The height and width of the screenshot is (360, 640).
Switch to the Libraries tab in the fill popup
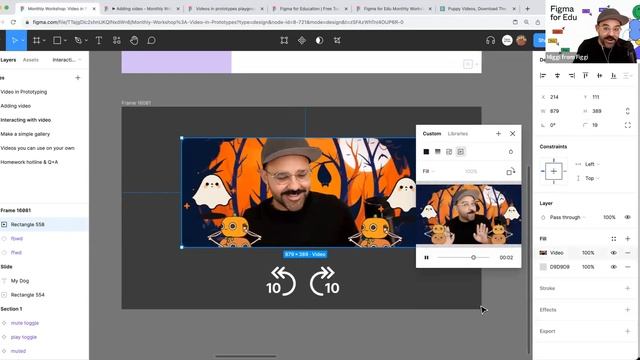point(458,134)
